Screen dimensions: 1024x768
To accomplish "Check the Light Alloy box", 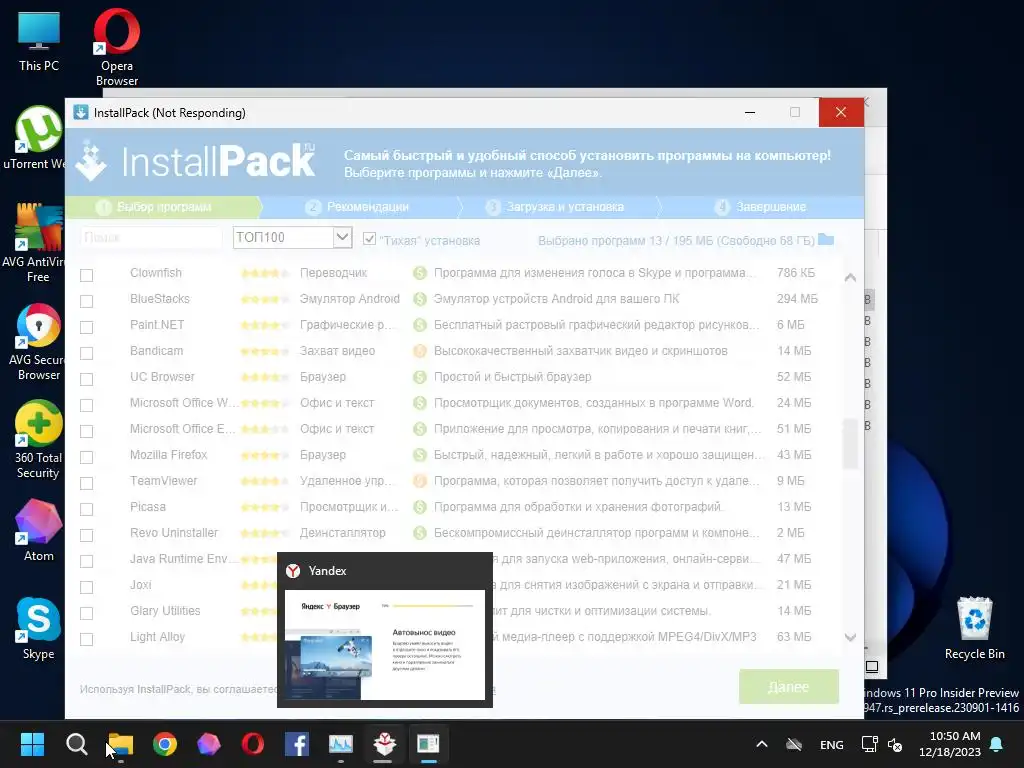I will click(x=86, y=639).
